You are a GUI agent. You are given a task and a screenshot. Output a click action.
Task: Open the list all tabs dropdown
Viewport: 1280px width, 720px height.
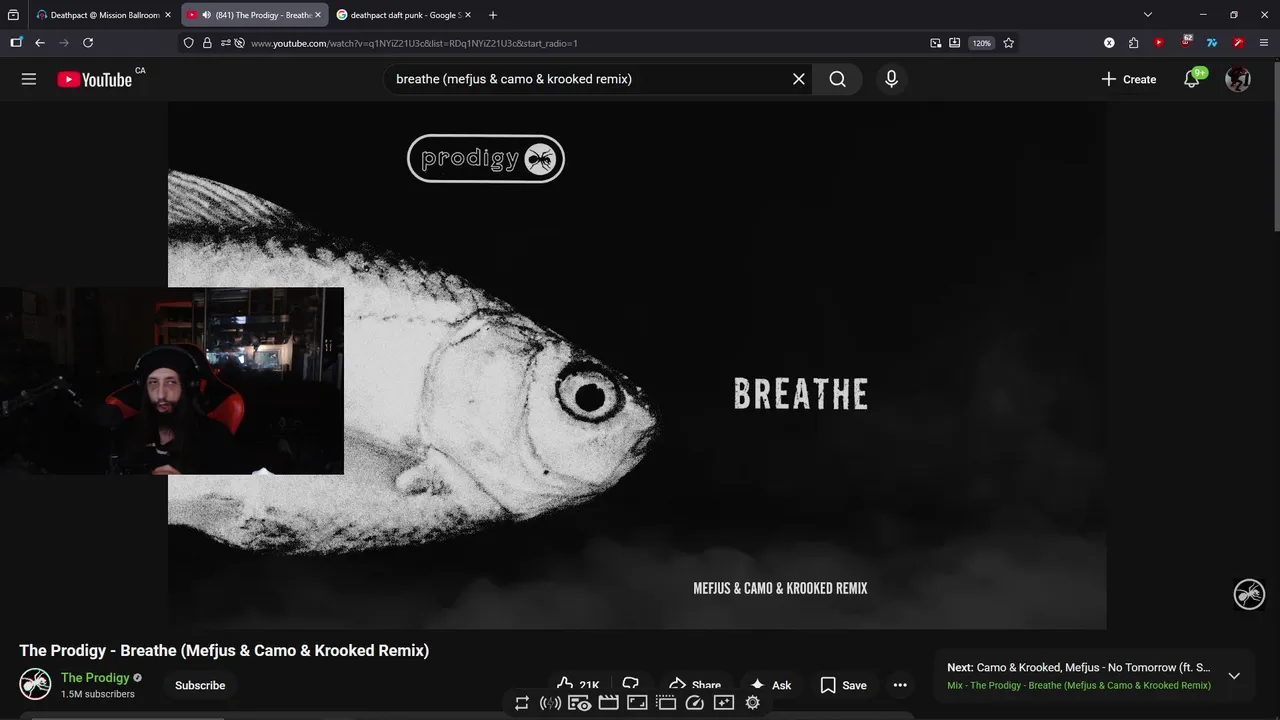tap(1148, 15)
